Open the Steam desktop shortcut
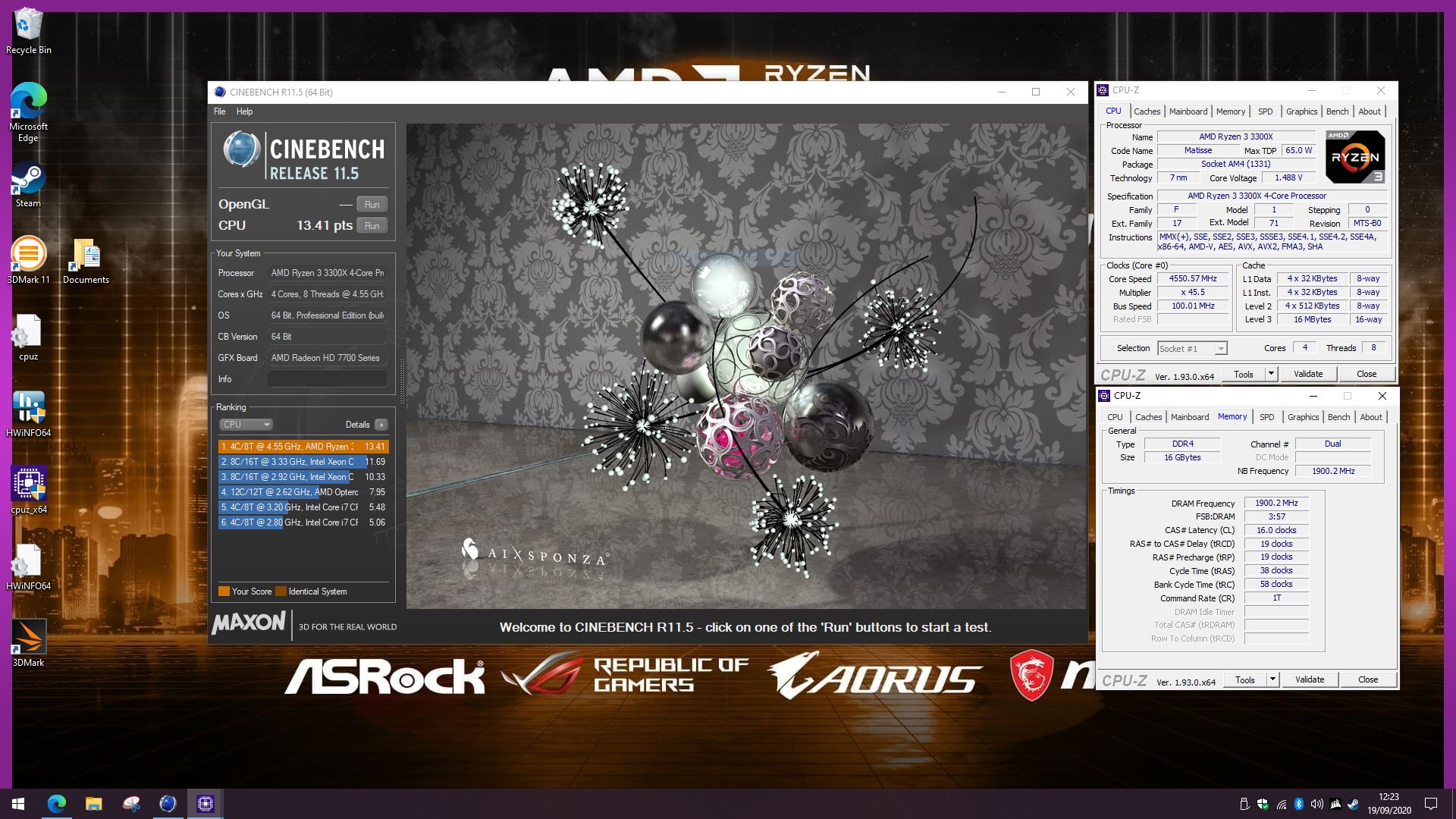This screenshot has height=819, width=1456. coord(28,184)
